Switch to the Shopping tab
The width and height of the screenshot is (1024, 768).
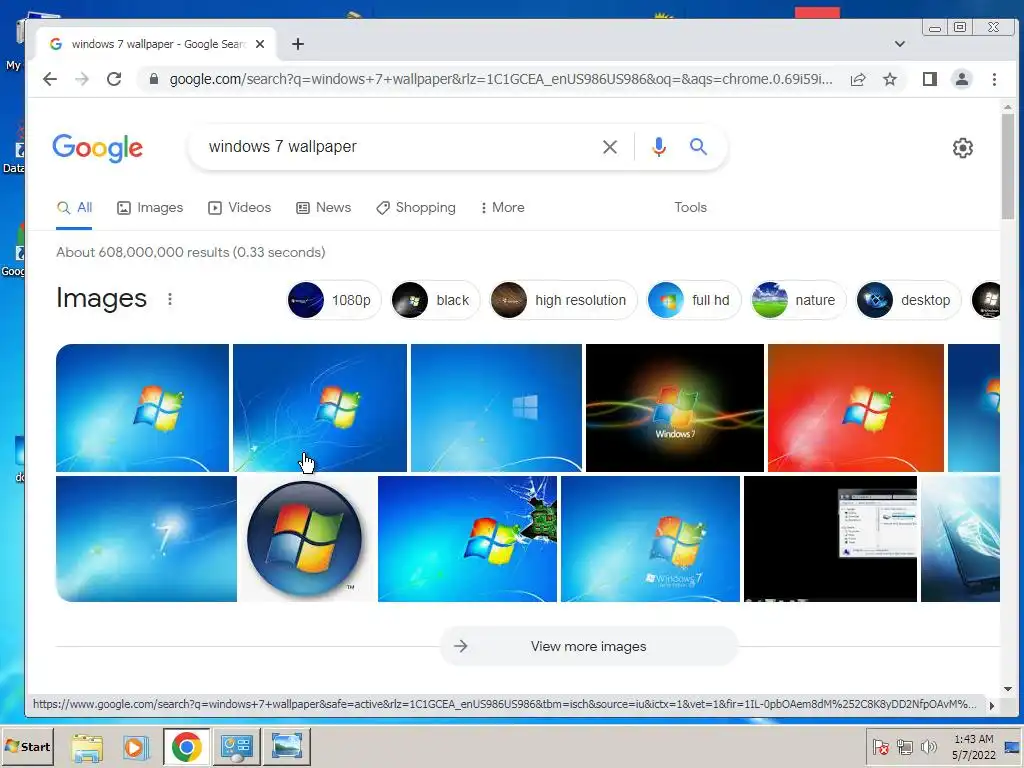[416, 208]
